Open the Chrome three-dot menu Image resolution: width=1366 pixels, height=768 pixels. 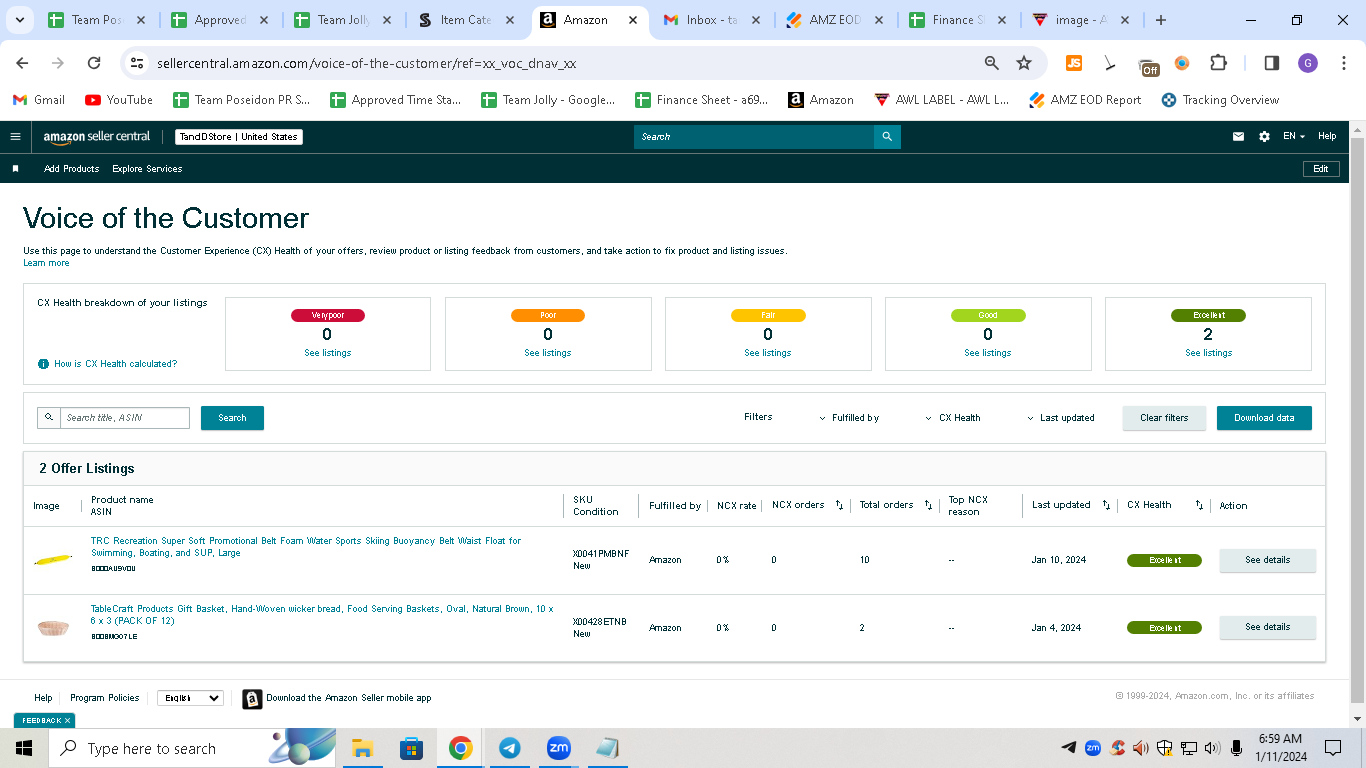click(x=1342, y=63)
